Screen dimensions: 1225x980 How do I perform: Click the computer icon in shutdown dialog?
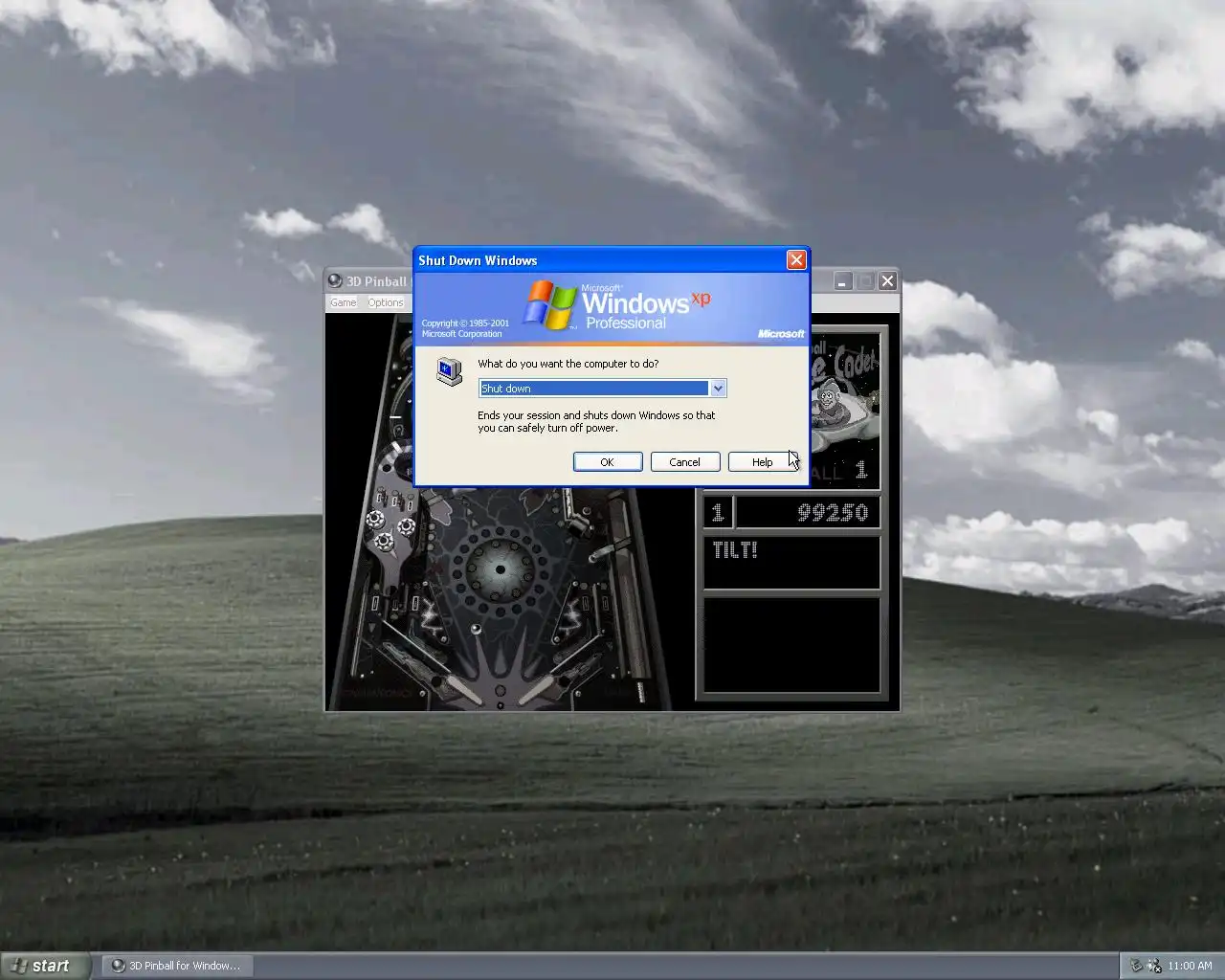[449, 371]
